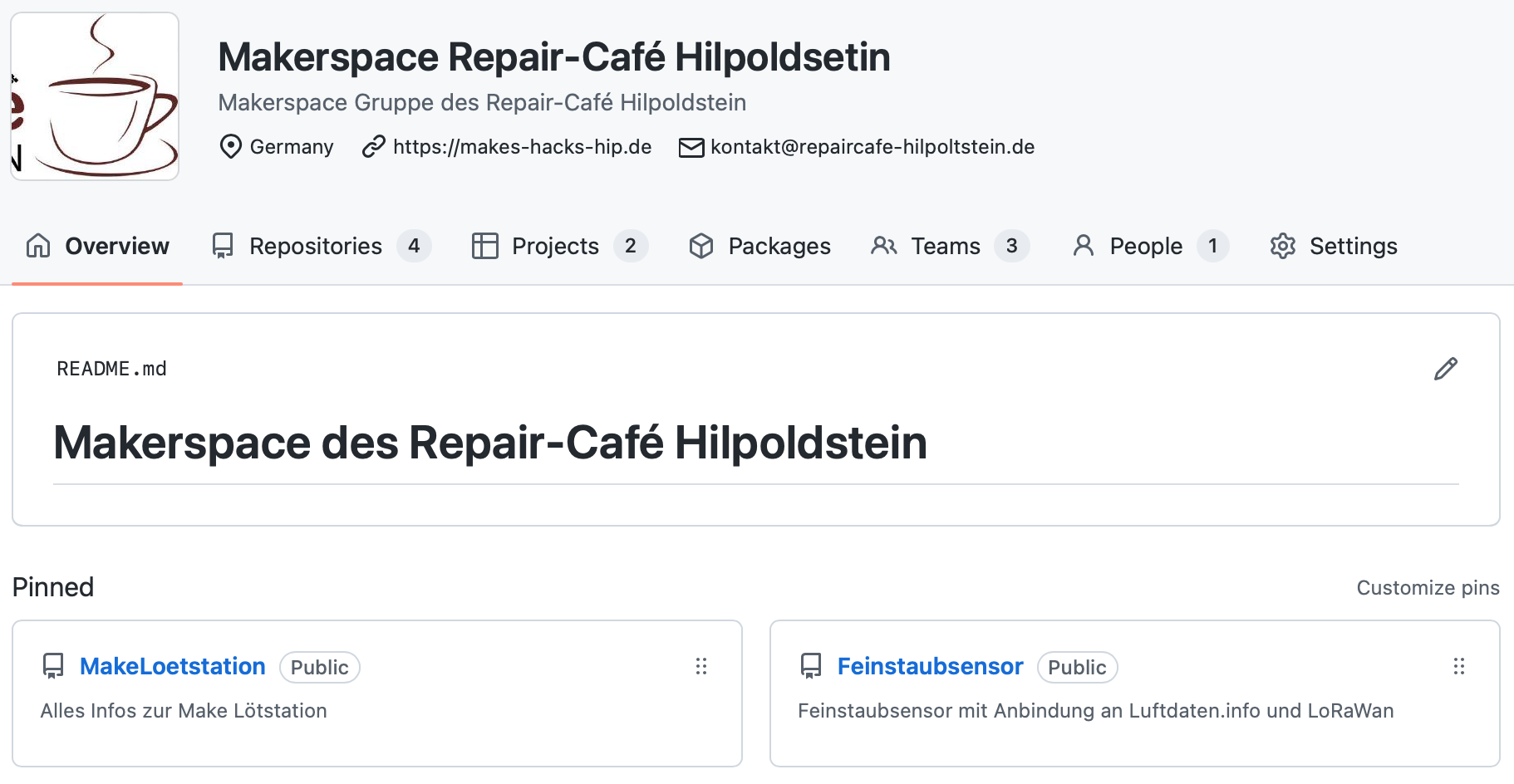Switch to the Repositories tab

click(x=321, y=246)
